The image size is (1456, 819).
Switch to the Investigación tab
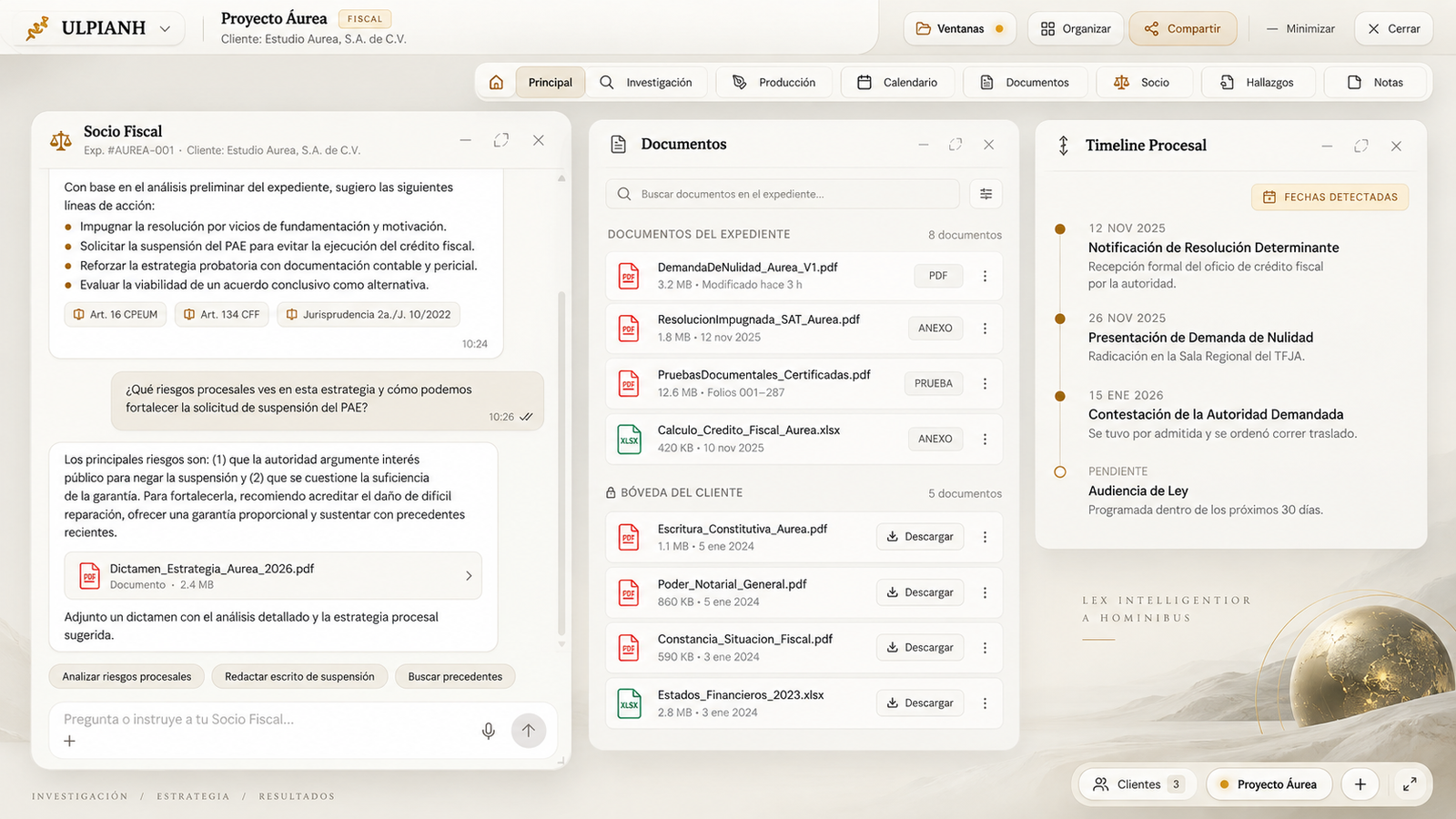(x=646, y=82)
